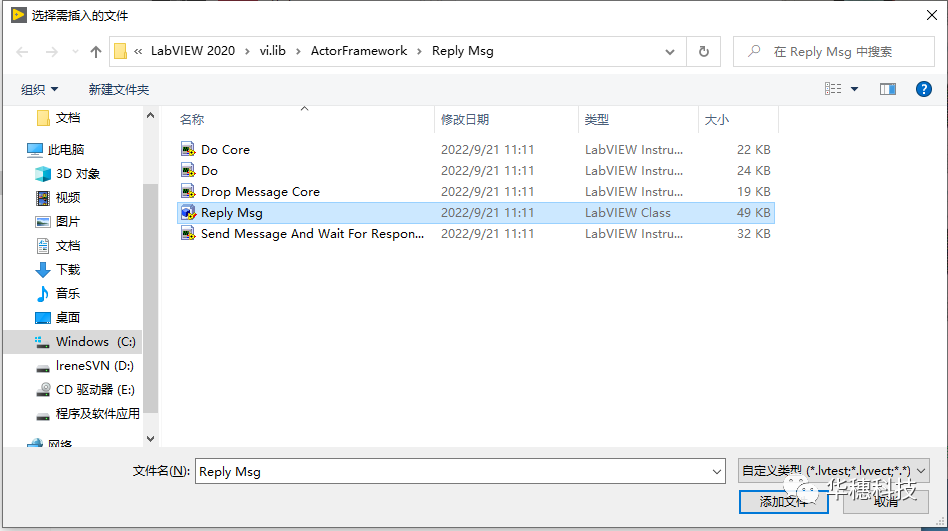Click the 添加文件 button
The image size is (948, 531).
784,502
